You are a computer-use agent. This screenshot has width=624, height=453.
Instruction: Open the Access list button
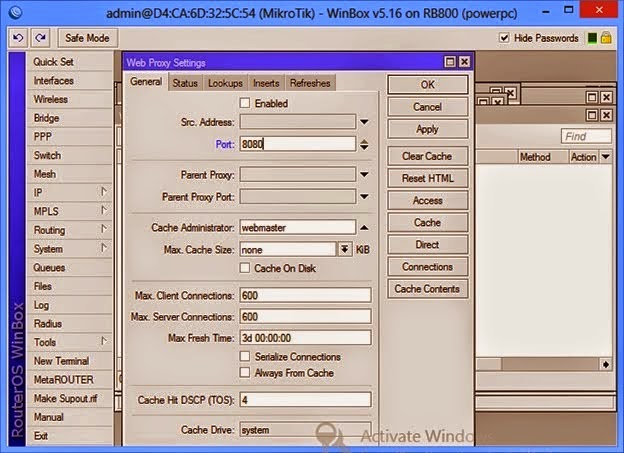pos(428,200)
